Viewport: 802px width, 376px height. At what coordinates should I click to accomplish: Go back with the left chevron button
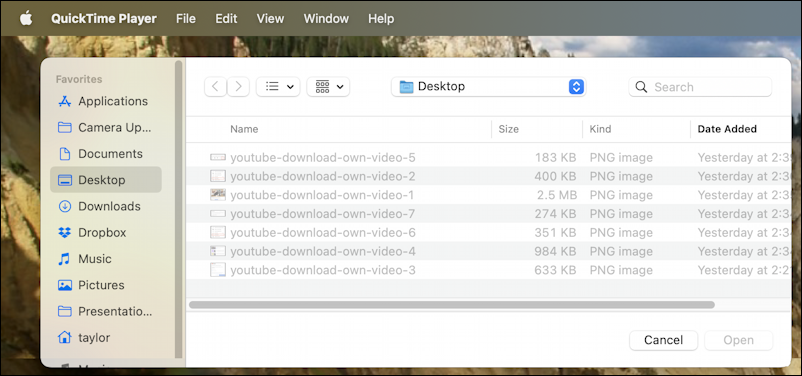tap(215, 86)
